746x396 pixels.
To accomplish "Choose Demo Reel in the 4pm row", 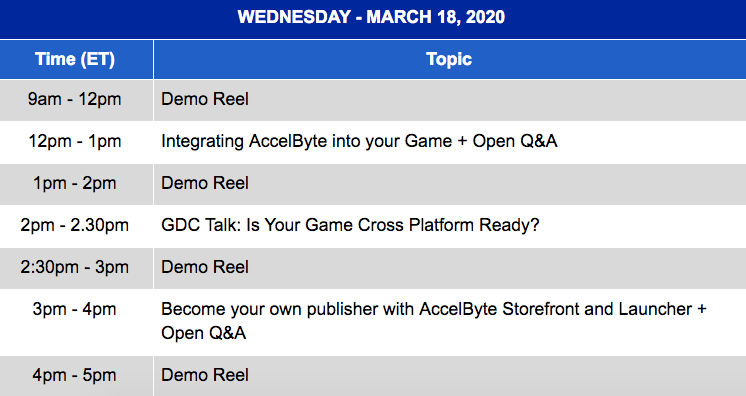I will pos(205,375).
